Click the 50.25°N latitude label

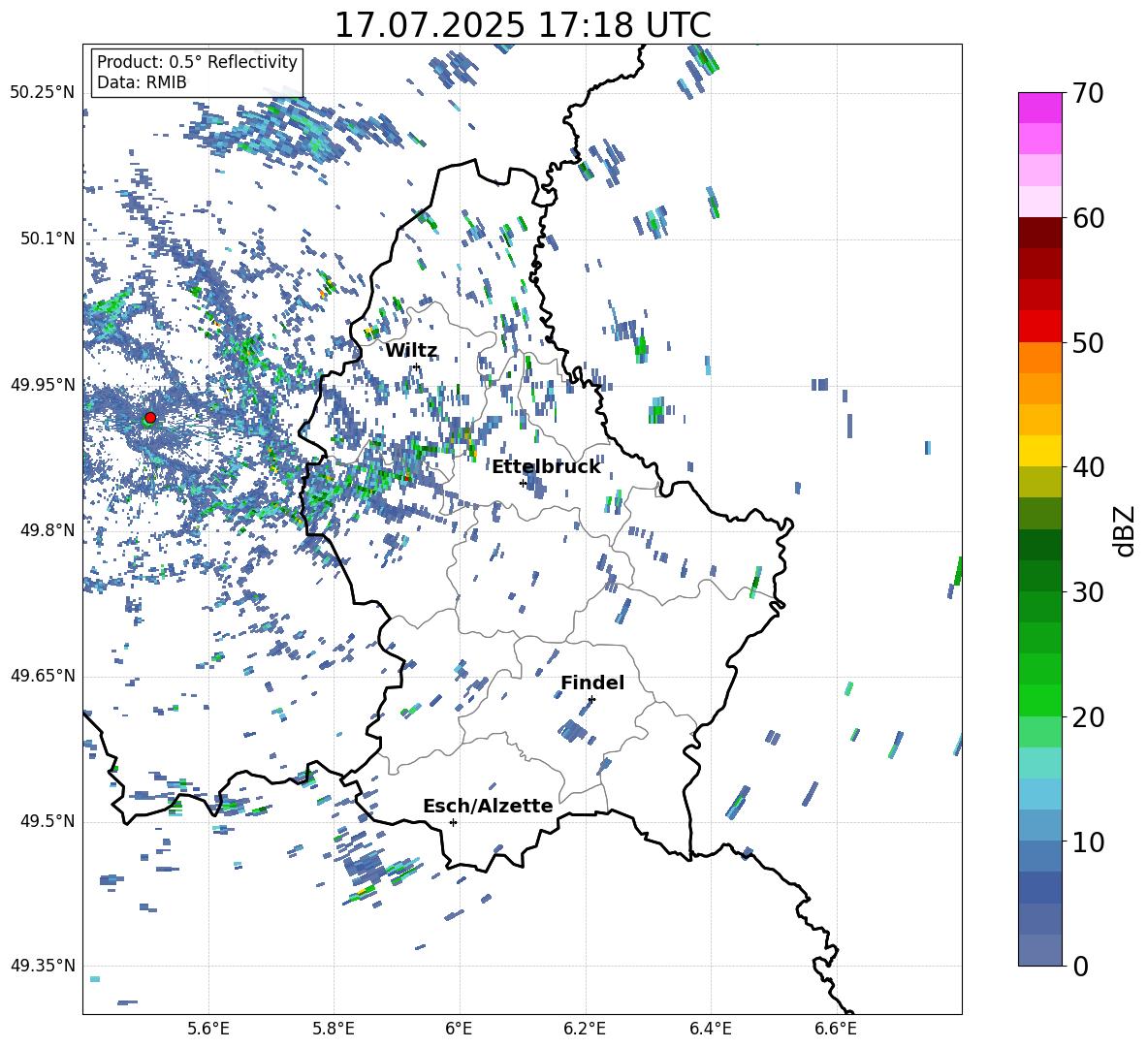tap(43, 93)
